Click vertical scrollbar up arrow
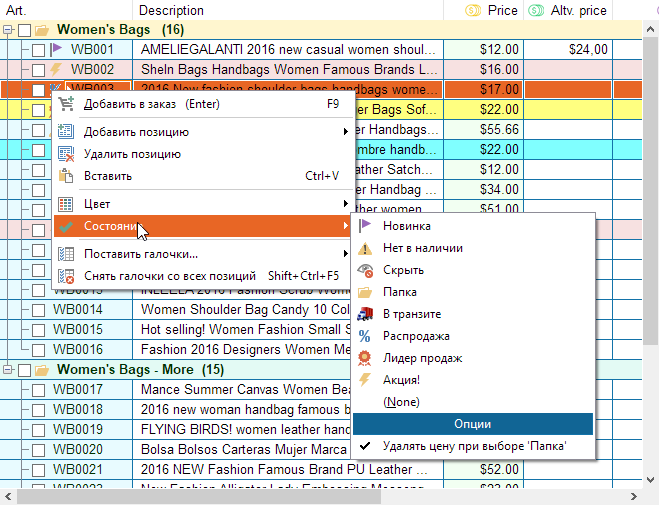The image size is (659, 505). (x=650, y=29)
